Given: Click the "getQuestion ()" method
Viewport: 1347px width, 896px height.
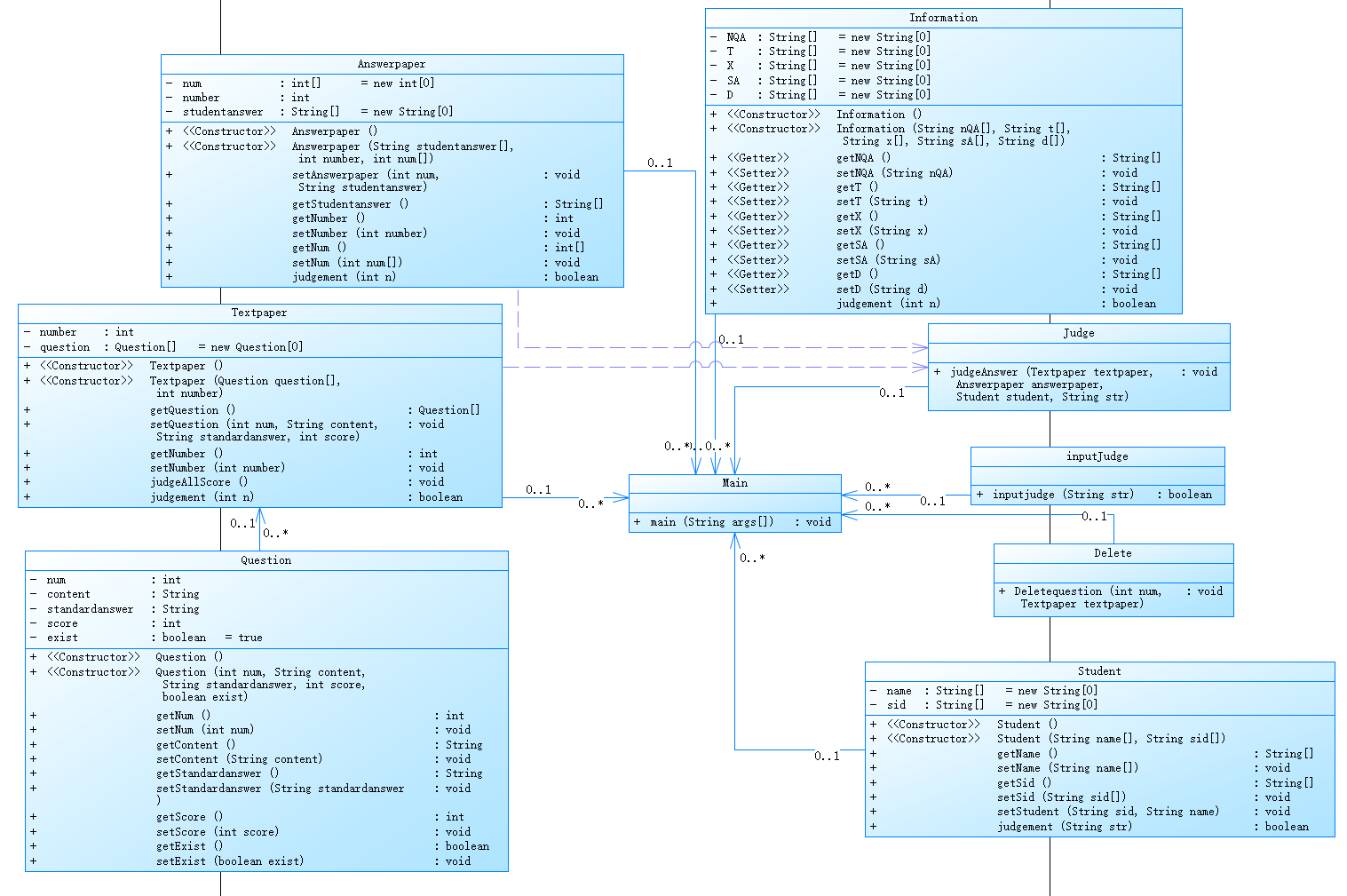Looking at the screenshot, I should (193, 410).
